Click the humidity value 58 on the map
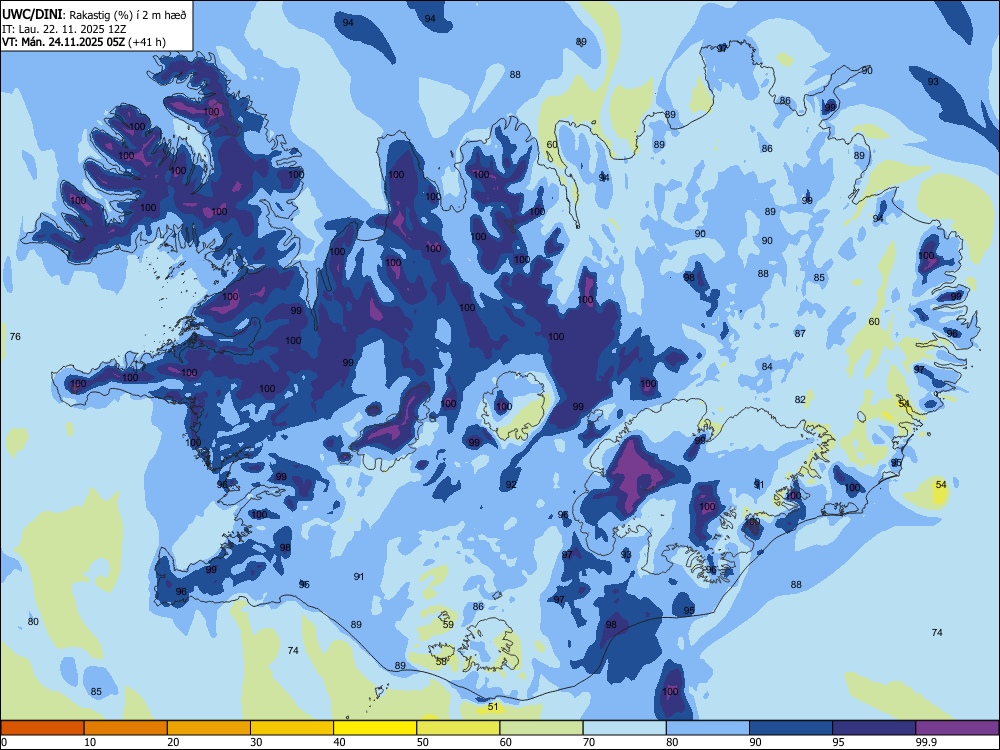1000x750 pixels. coord(441,662)
